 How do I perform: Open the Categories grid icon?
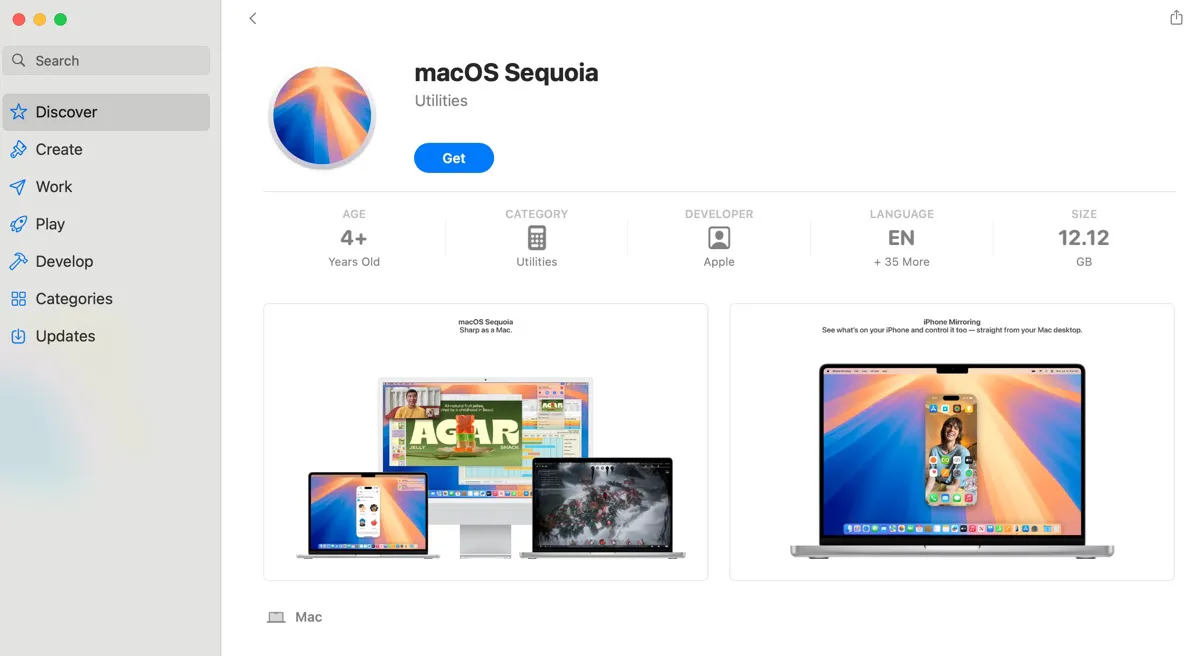pos(18,299)
